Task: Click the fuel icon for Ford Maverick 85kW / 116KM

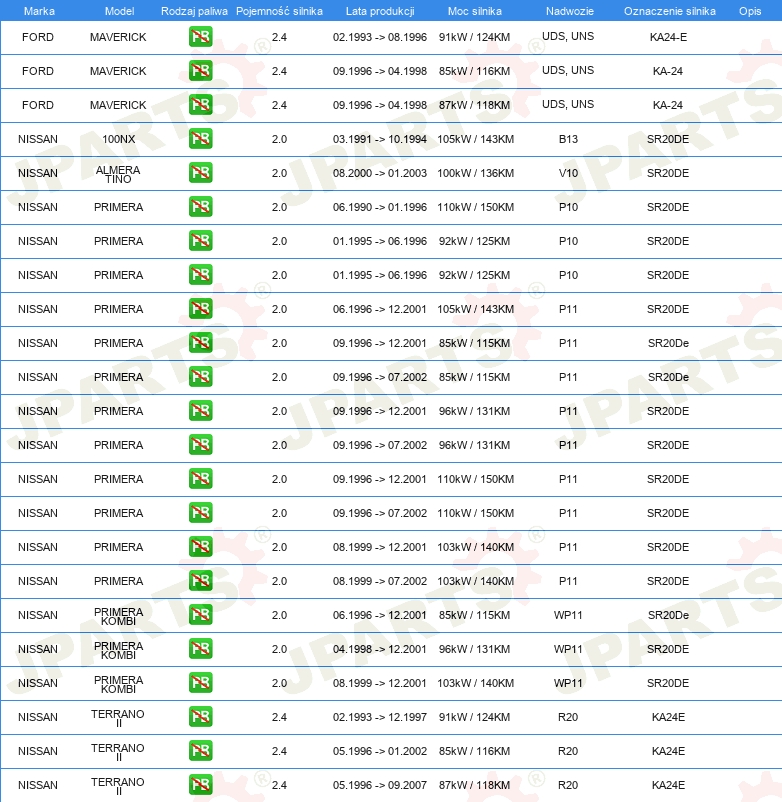Action: click(x=200, y=71)
